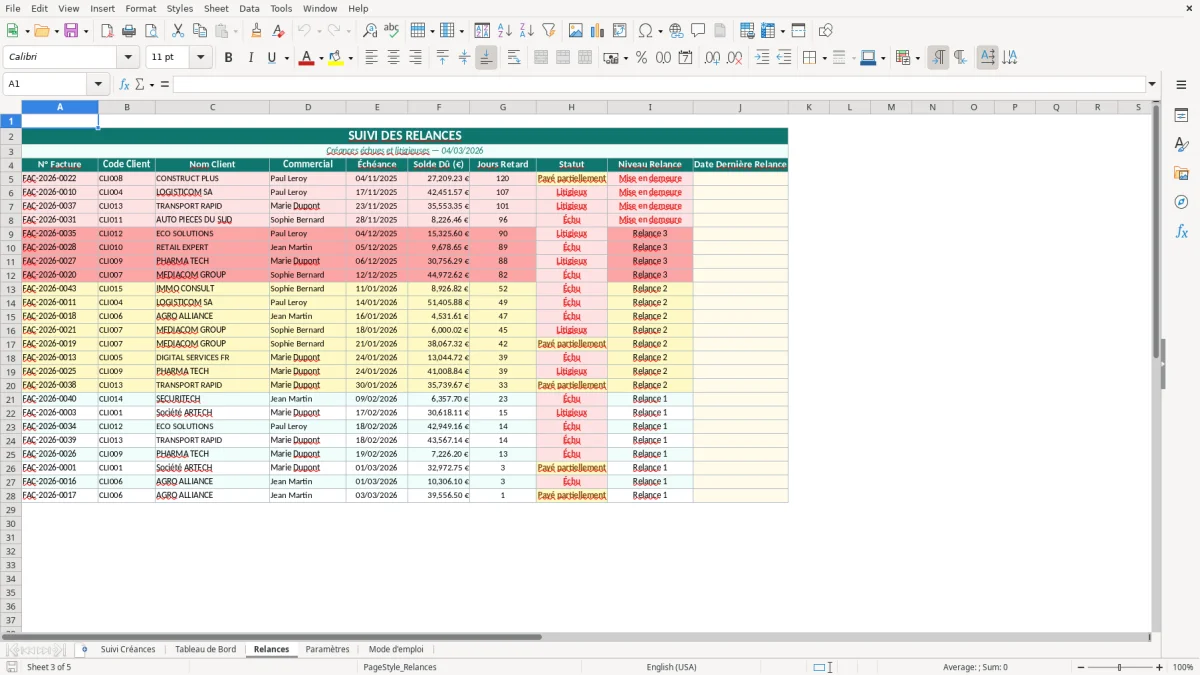Screen dimensions: 1200x675
Task: Click Sort Ascending icon
Action: coord(505,31)
